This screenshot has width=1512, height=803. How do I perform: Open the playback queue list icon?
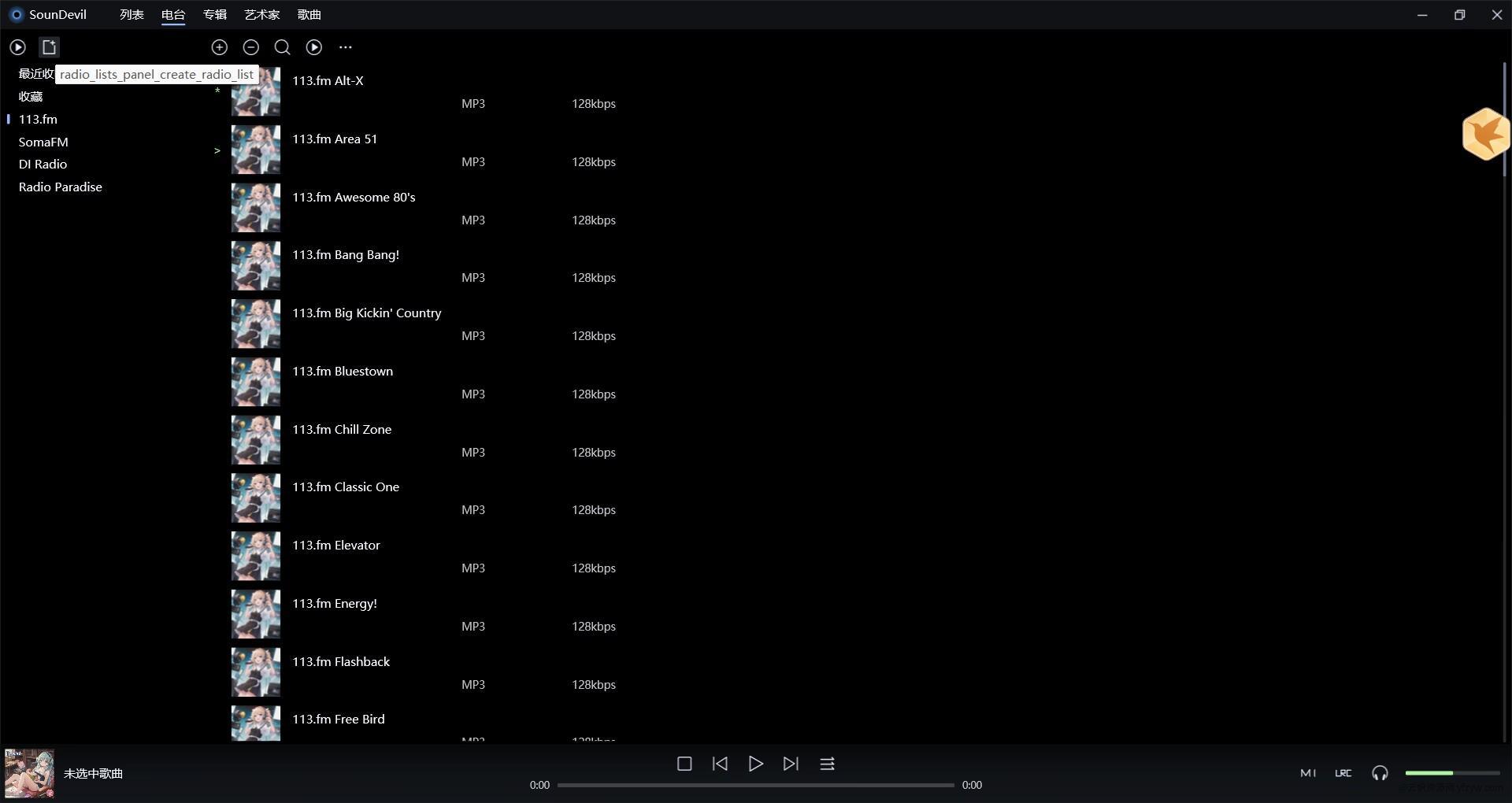pyautogui.click(x=827, y=764)
